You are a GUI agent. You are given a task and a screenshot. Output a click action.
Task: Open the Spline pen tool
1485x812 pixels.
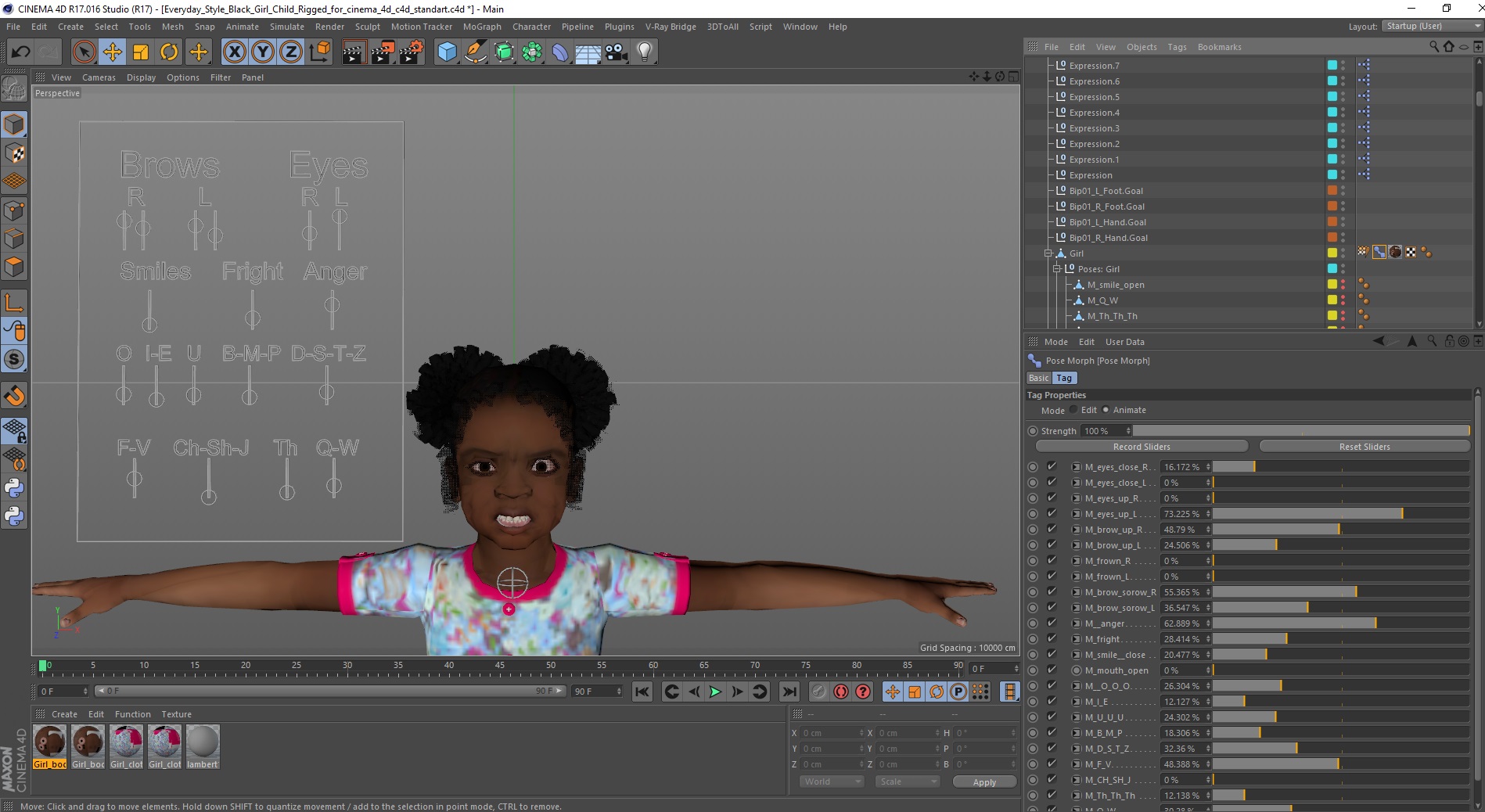coord(475,52)
